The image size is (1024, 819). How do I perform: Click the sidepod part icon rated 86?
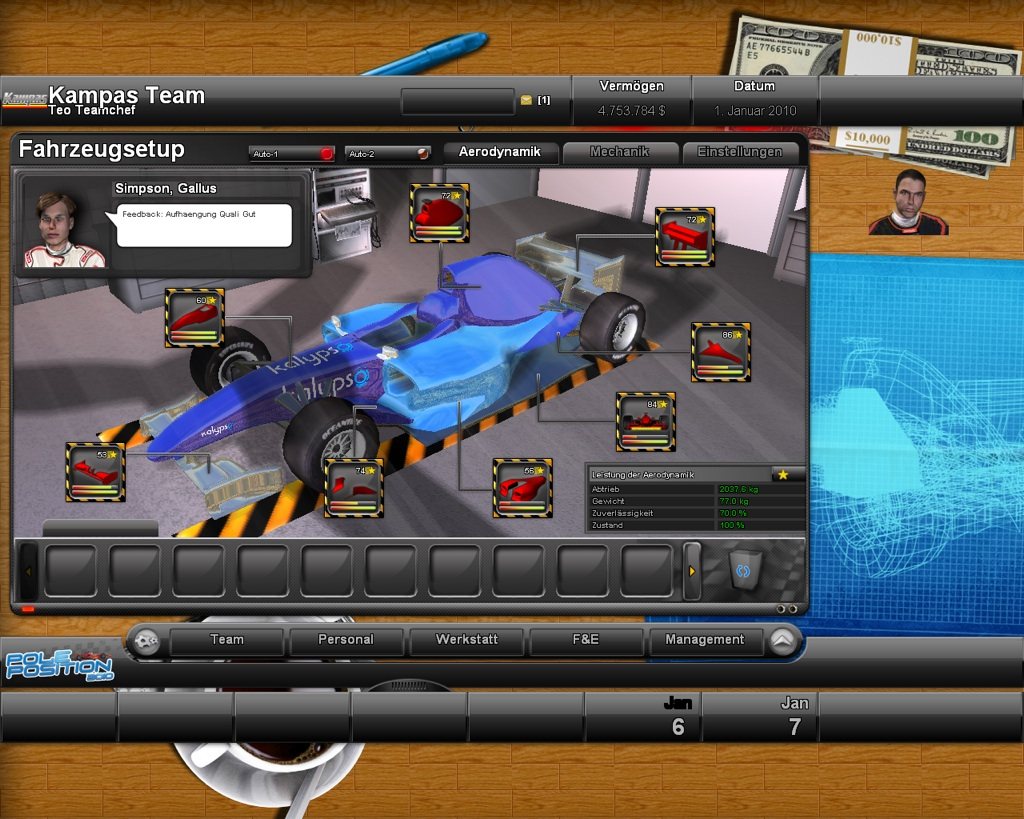[x=721, y=351]
